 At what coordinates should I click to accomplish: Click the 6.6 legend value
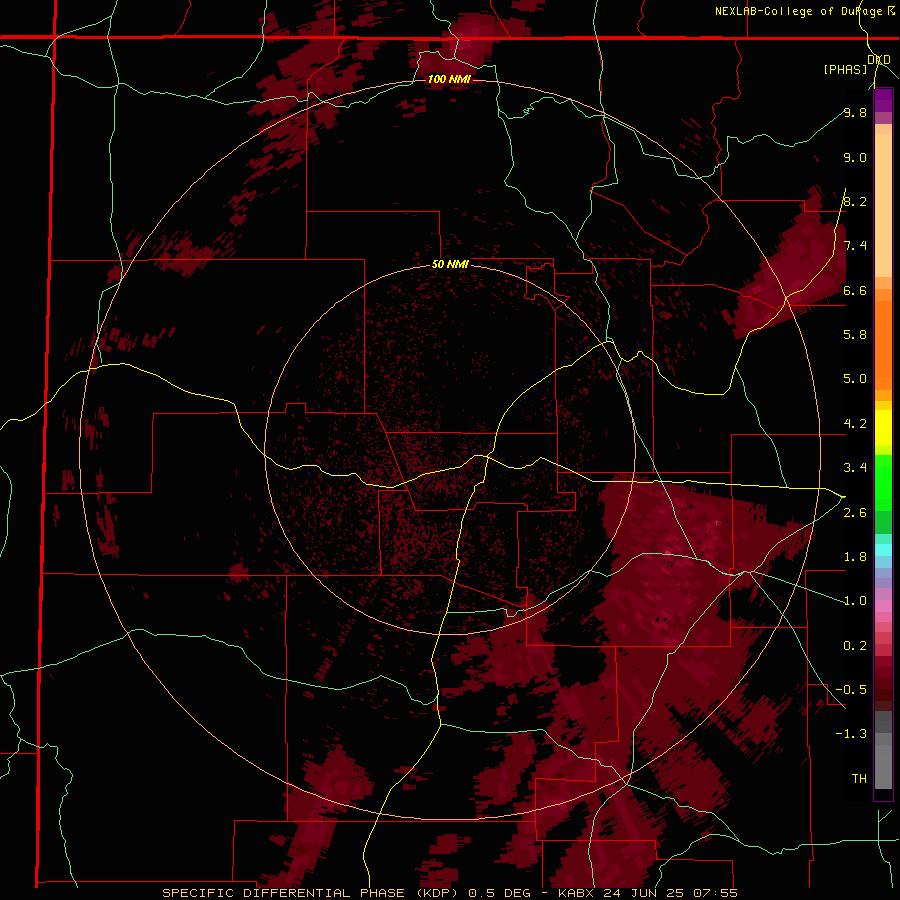pos(855,290)
